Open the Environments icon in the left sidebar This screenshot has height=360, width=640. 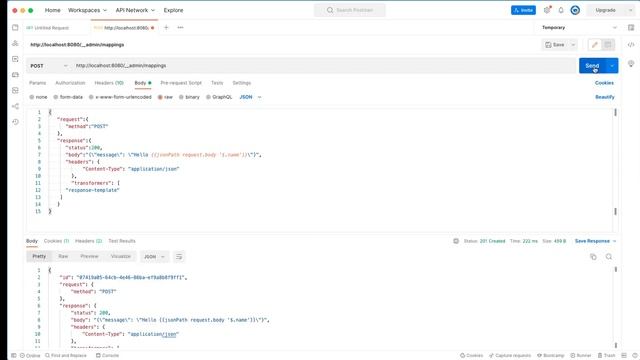tap(15, 59)
